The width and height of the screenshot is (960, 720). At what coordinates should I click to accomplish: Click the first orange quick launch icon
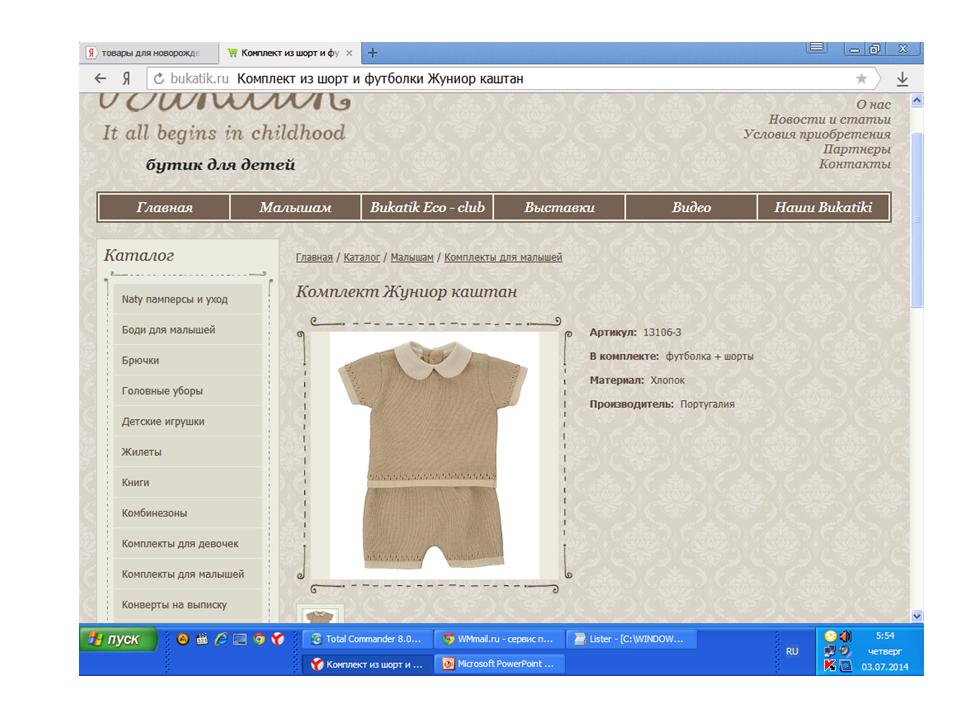pyautogui.click(x=182, y=639)
